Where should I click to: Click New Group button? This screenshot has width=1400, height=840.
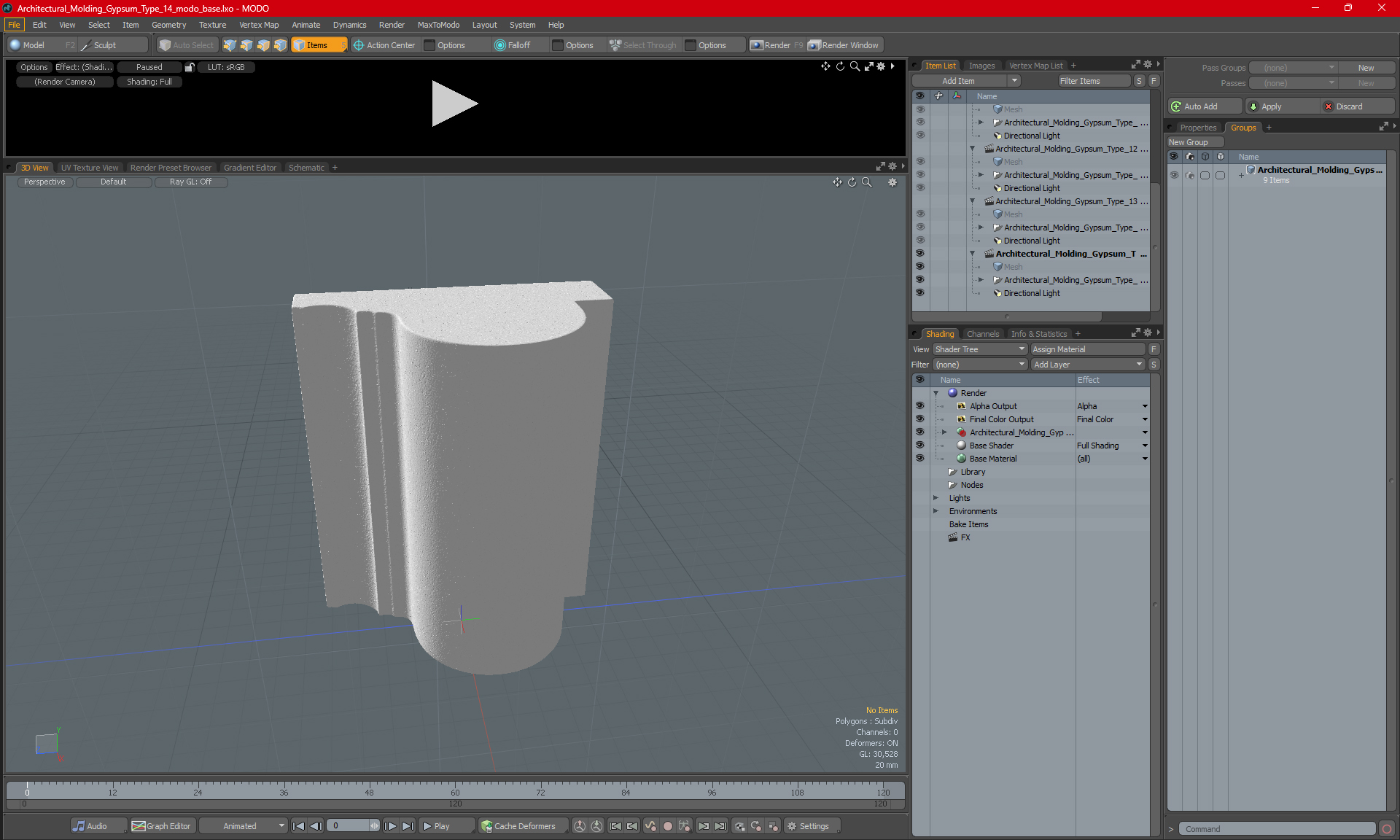(1194, 142)
